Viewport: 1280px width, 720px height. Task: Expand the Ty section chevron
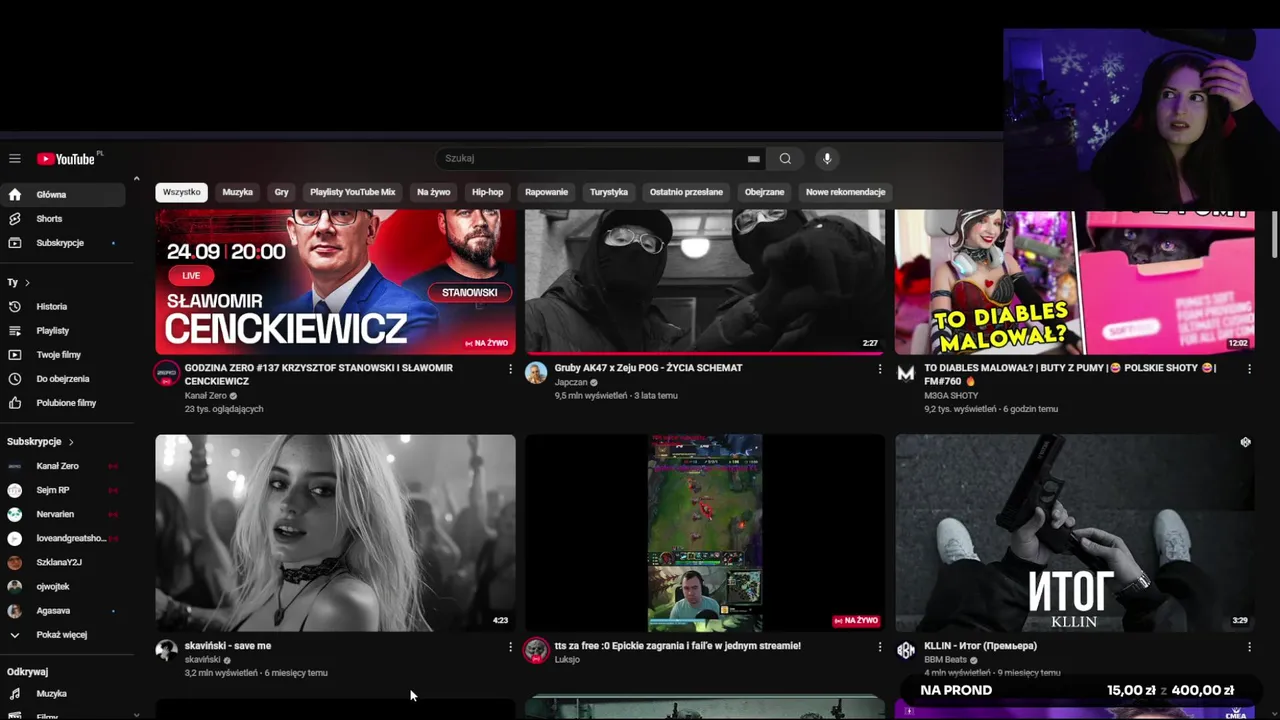click(27, 283)
